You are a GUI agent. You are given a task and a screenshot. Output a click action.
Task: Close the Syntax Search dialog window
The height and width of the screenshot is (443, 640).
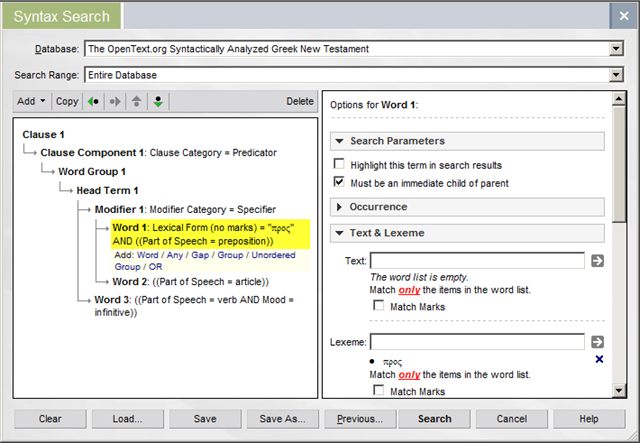pyautogui.click(x=618, y=14)
